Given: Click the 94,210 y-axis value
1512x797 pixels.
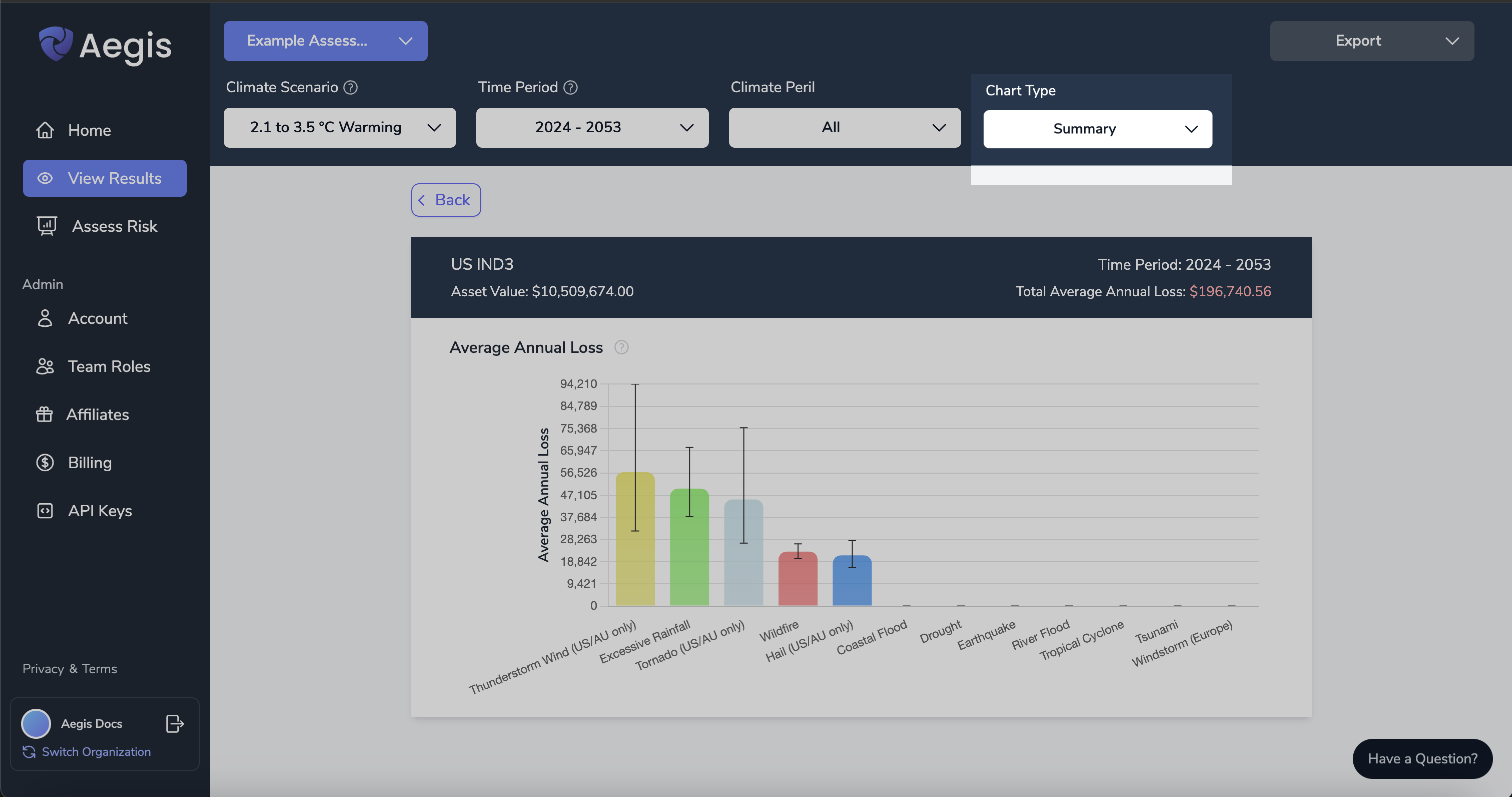Looking at the screenshot, I should (578, 384).
